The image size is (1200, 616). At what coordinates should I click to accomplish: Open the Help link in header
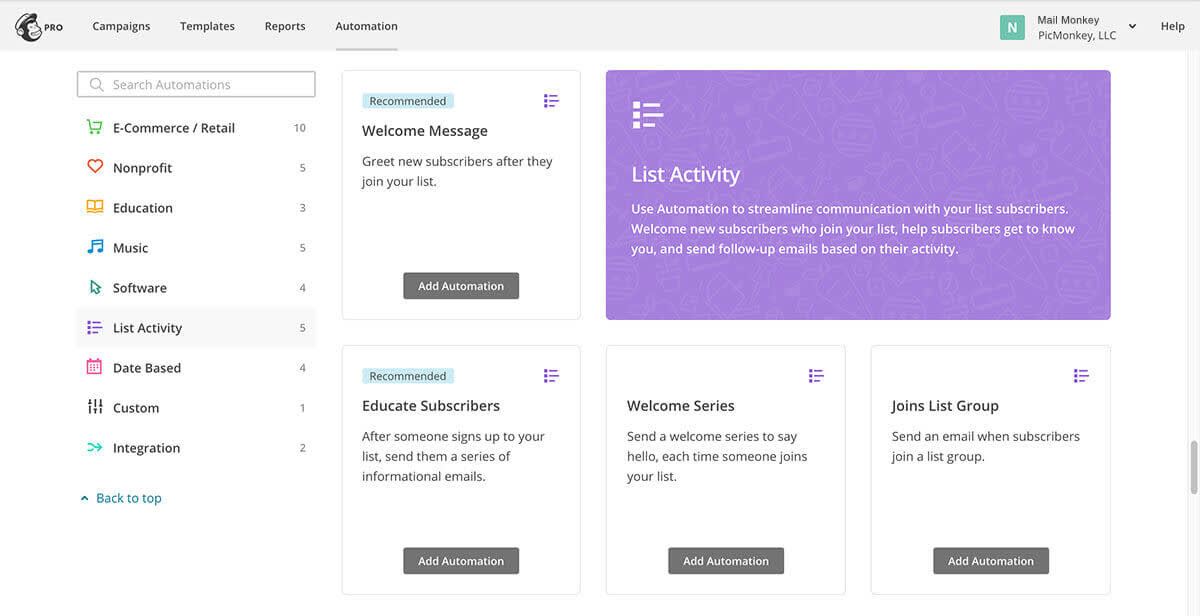coord(1172,26)
